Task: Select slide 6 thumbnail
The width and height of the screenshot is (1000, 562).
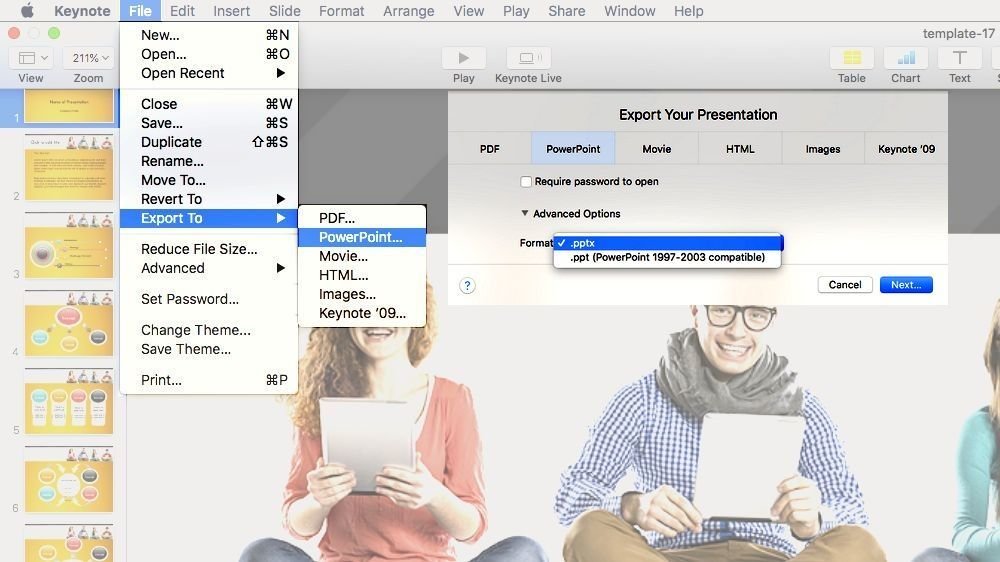Action: [x=69, y=480]
